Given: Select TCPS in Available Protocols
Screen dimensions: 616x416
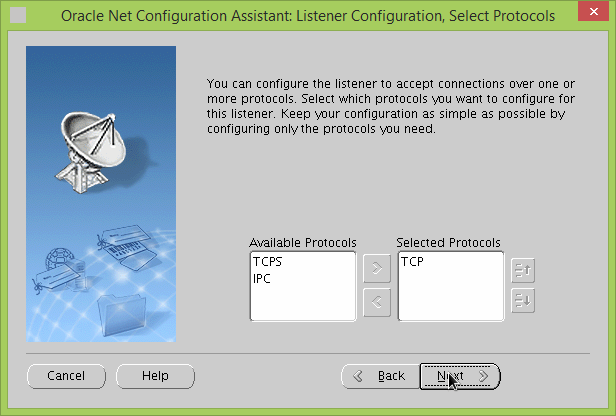Looking at the screenshot, I should click(x=268, y=262).
